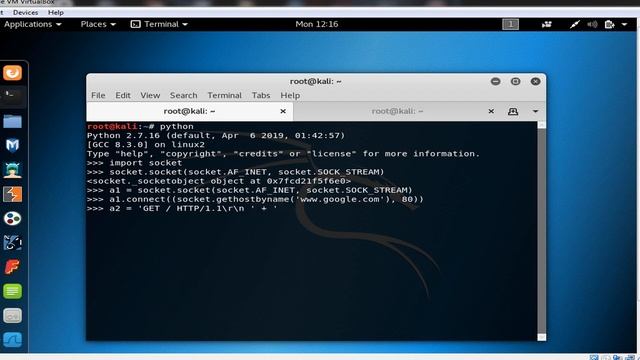
Task: Open the terminal View menu
Action: [150, 95]
